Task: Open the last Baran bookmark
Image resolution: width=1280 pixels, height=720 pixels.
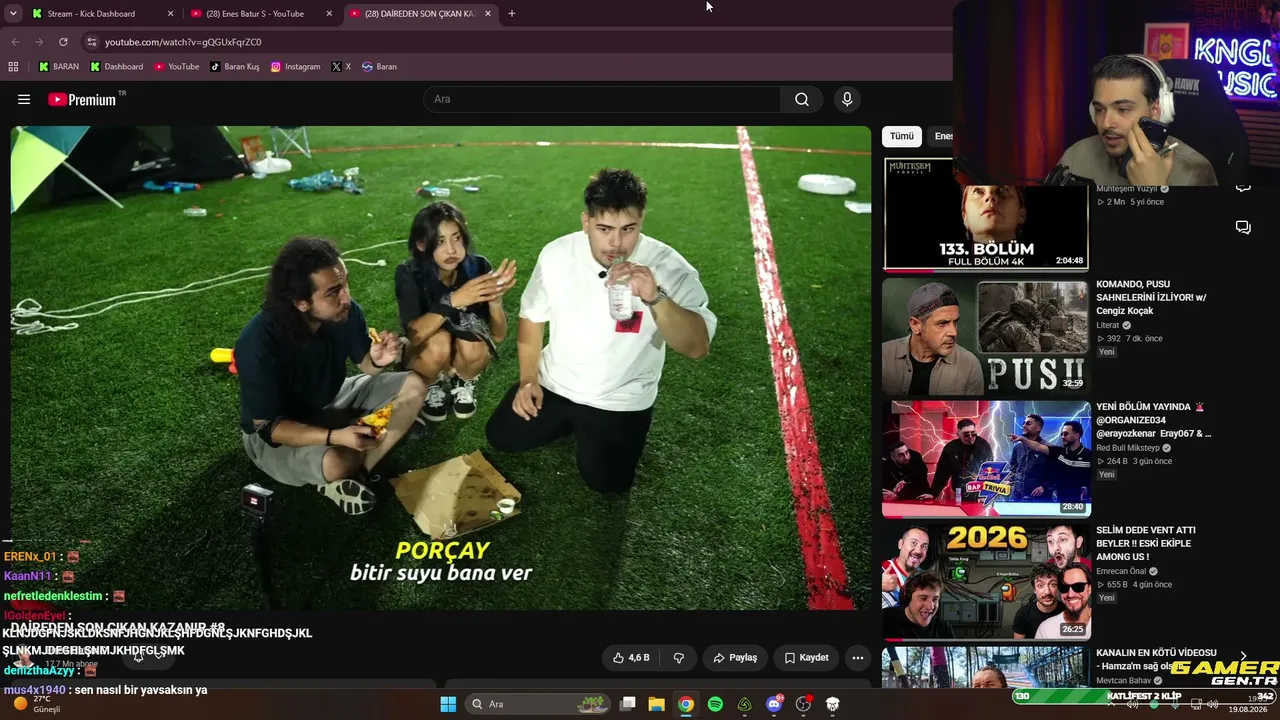Action: coord(379,67)
